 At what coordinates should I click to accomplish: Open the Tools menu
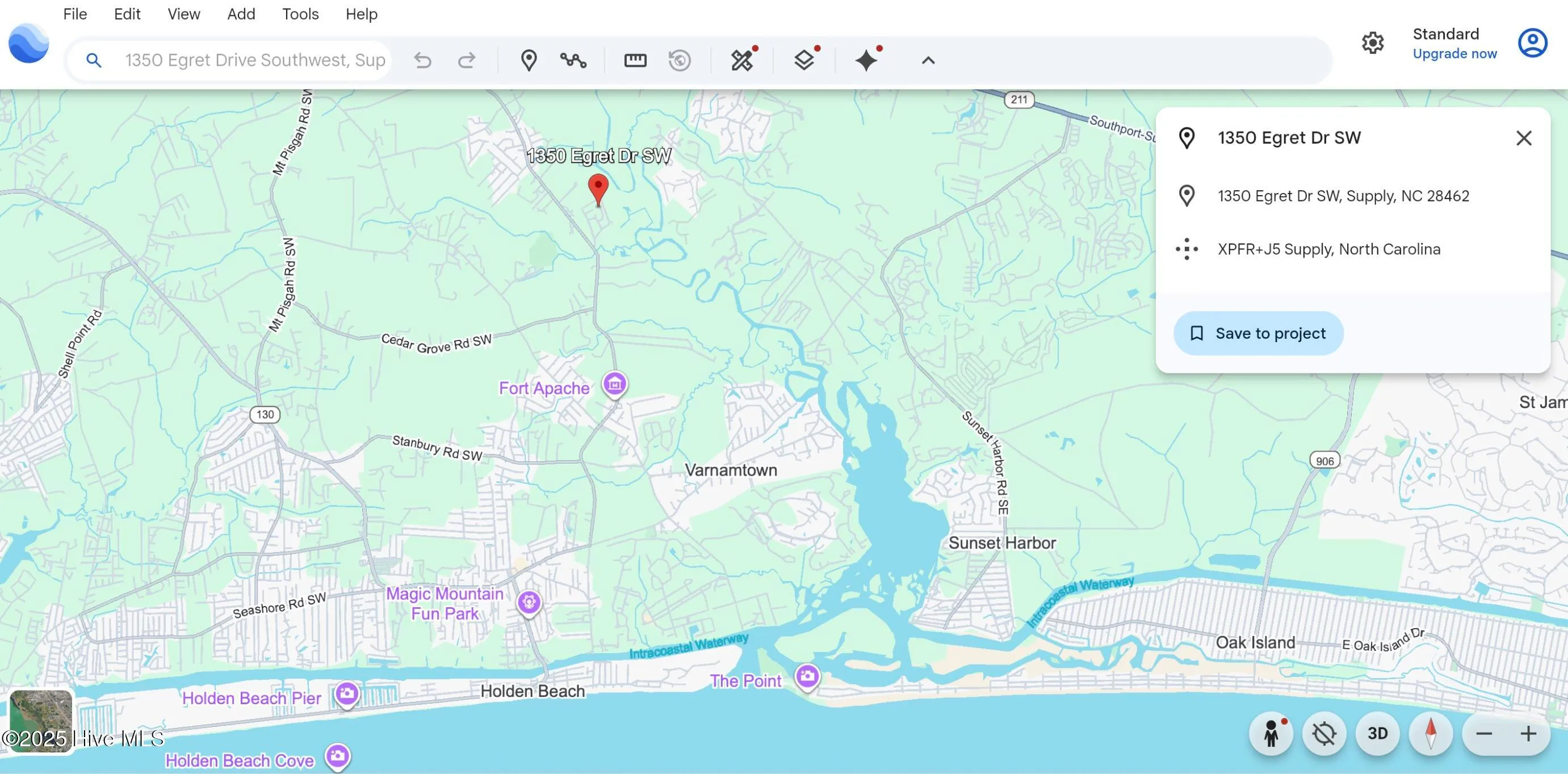pos(300,14)
